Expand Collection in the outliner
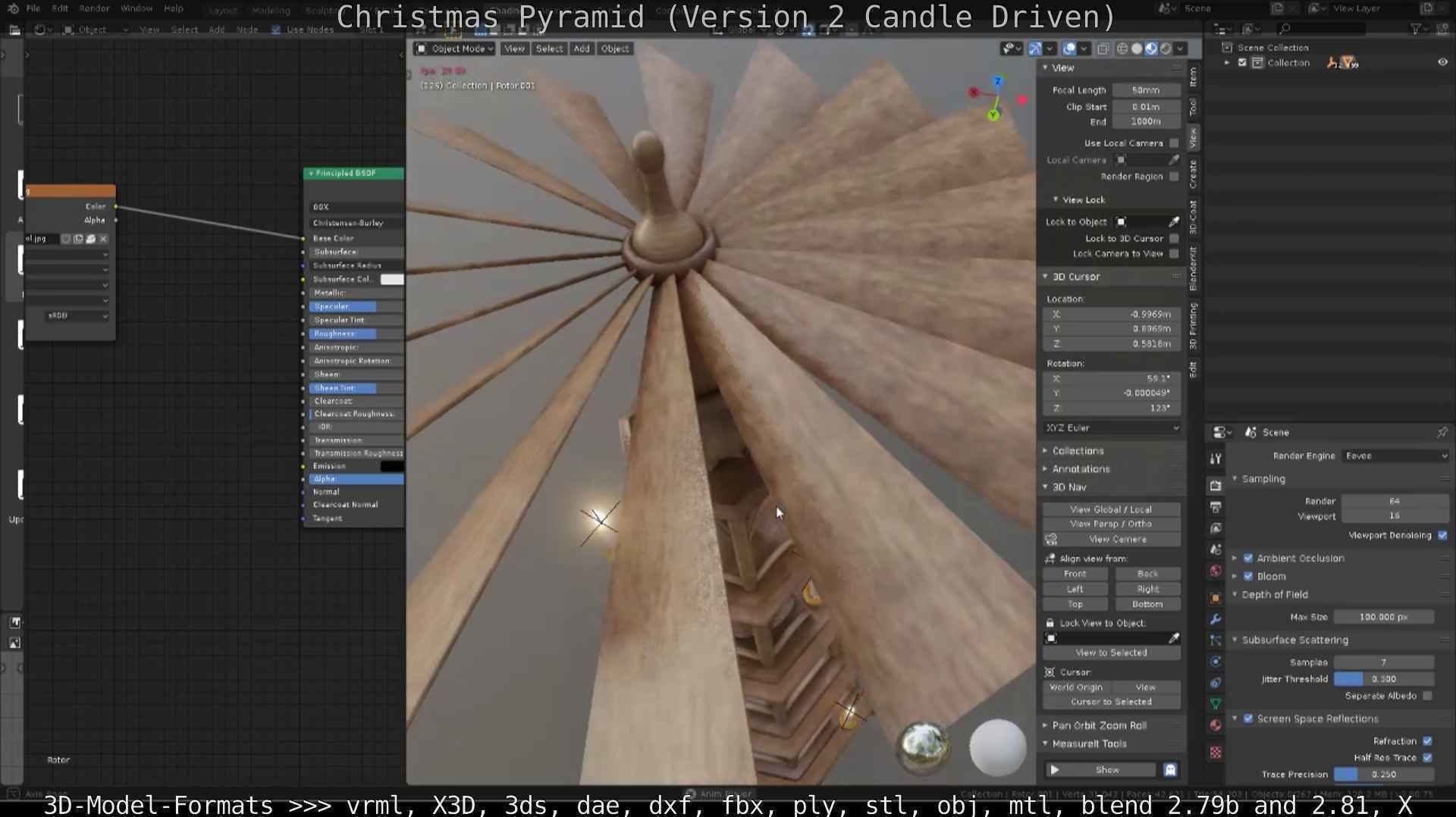Viewport: 1456px width, 817px height. [1227, 63]
